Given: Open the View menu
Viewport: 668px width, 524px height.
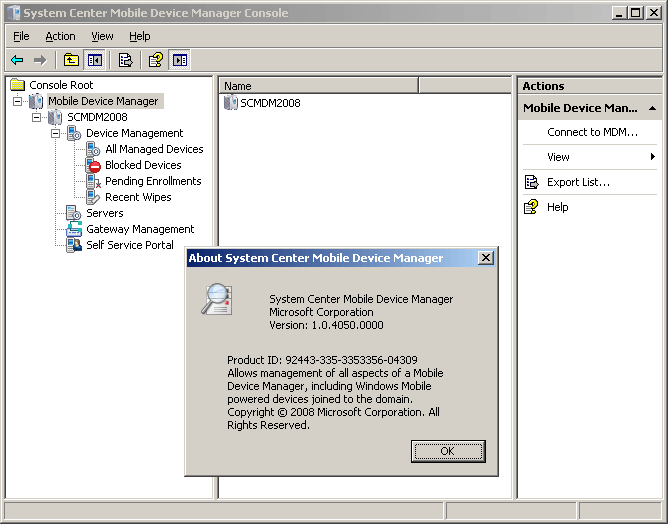Looking at the screenshot, I should coord(102,36).
